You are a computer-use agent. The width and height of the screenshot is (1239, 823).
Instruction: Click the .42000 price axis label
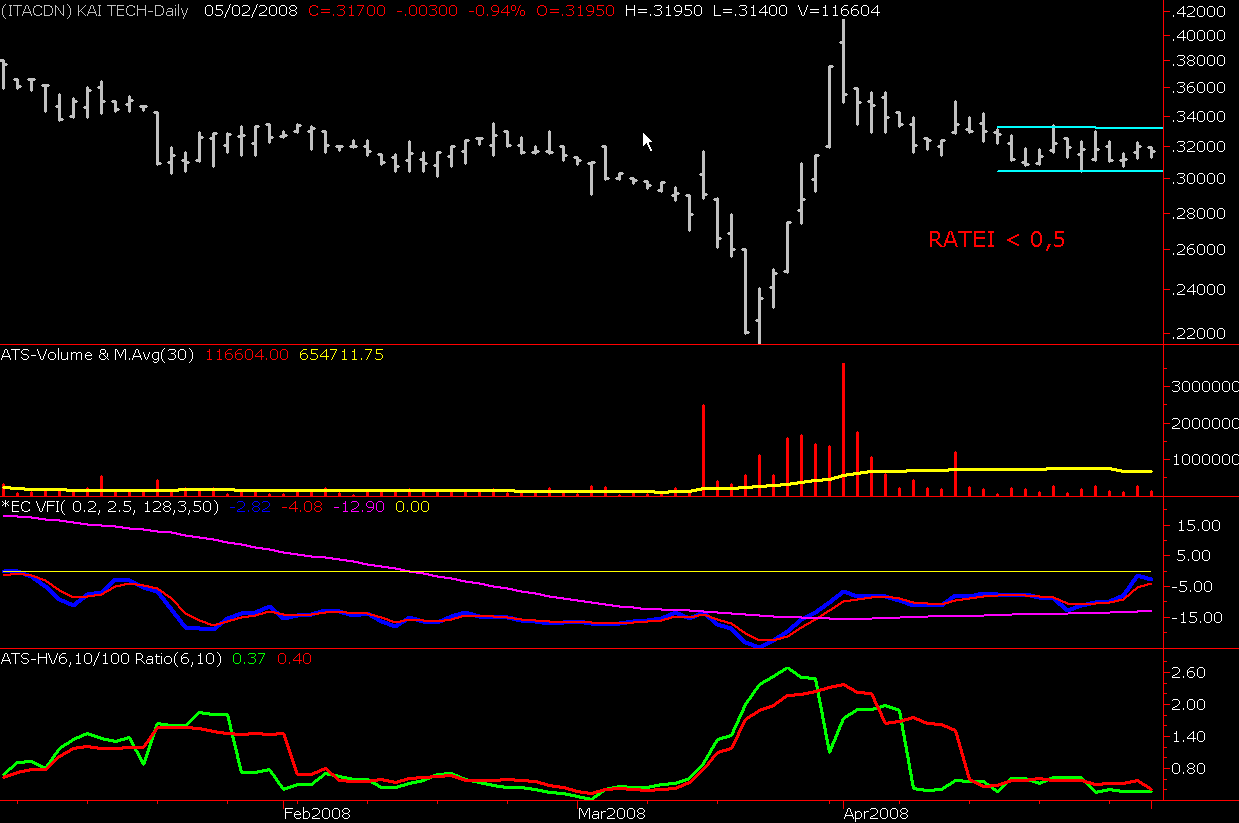pos(1200,12)
